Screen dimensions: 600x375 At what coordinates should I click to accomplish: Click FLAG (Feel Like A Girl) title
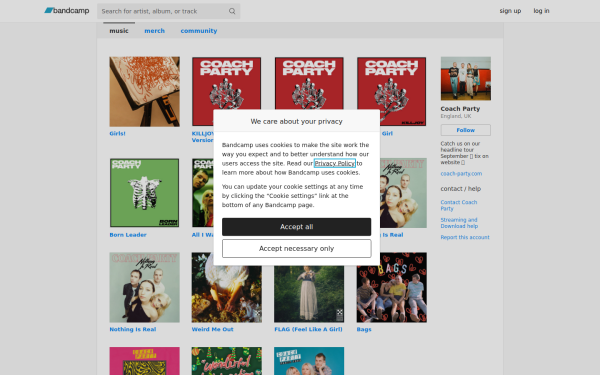pos(308,329)
